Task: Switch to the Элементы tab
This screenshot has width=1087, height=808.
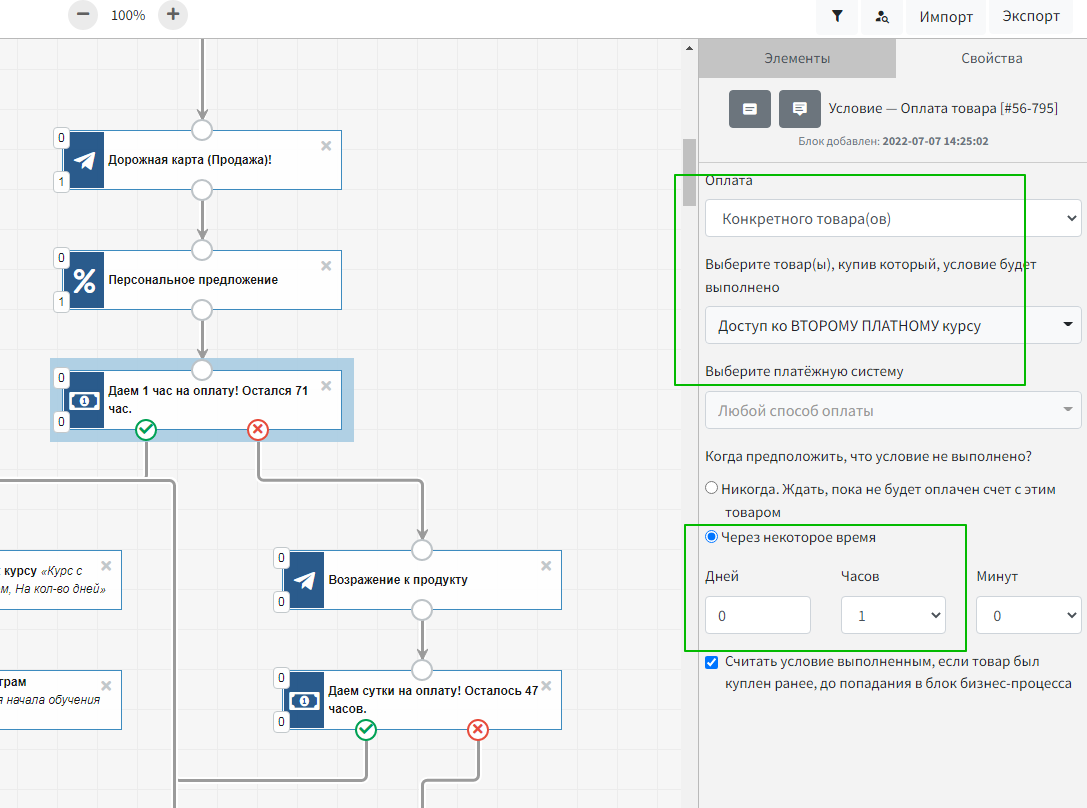Action: [x=796, y=58]
